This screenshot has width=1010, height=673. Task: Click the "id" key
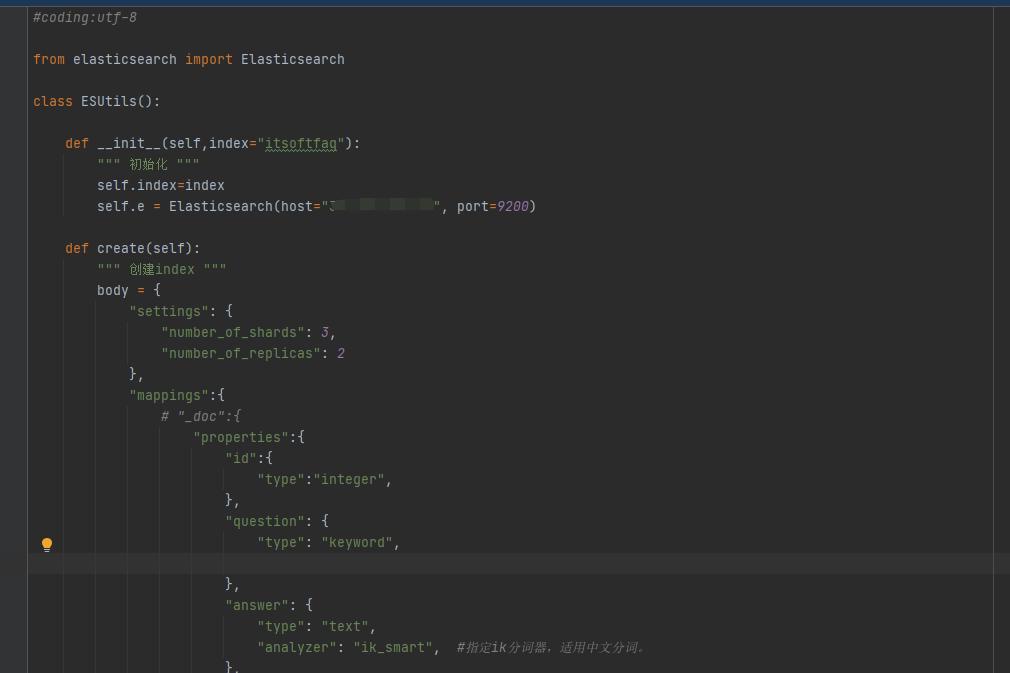pyautogui.click(x=241, y=459)
